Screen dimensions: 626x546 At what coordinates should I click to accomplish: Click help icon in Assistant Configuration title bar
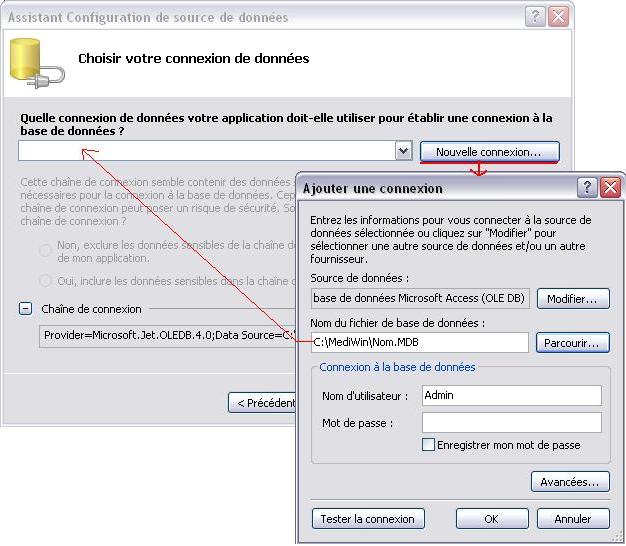(535, 17)
